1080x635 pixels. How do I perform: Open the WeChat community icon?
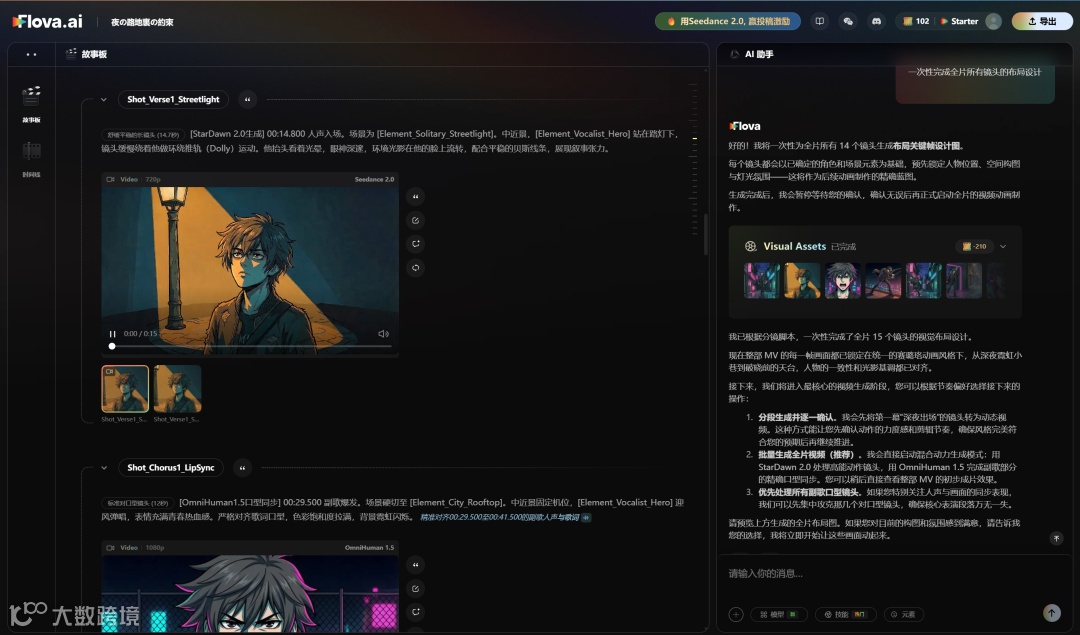coord(848,21)
